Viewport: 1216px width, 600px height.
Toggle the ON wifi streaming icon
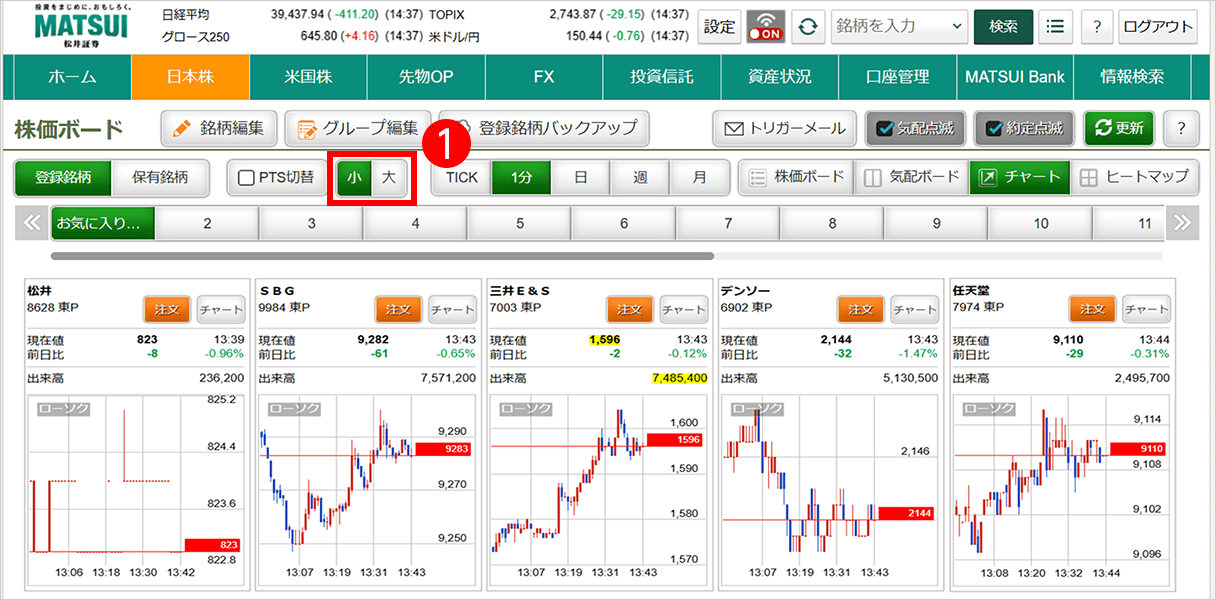pyautogui.click(x=767, y=27)
